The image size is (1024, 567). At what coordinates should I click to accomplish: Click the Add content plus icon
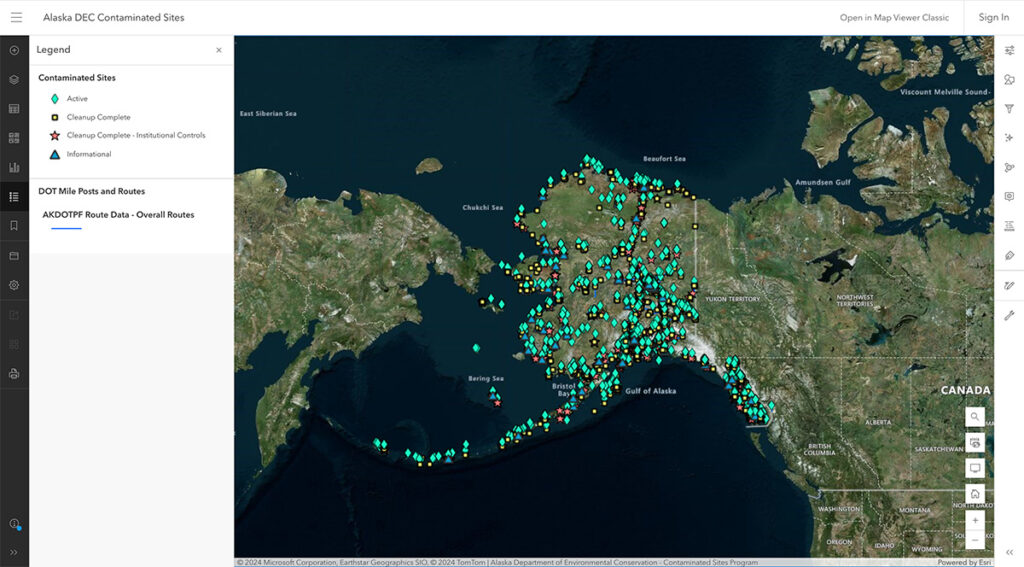coord(14,50)
